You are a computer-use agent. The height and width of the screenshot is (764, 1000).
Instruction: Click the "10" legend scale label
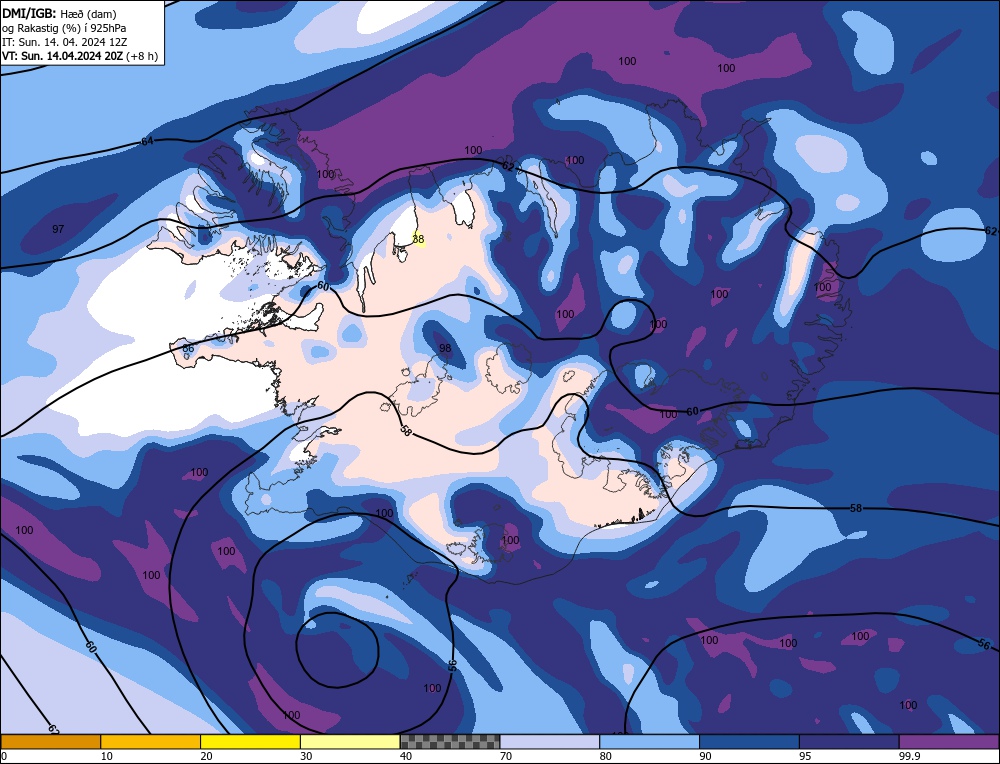click(107, 756)
